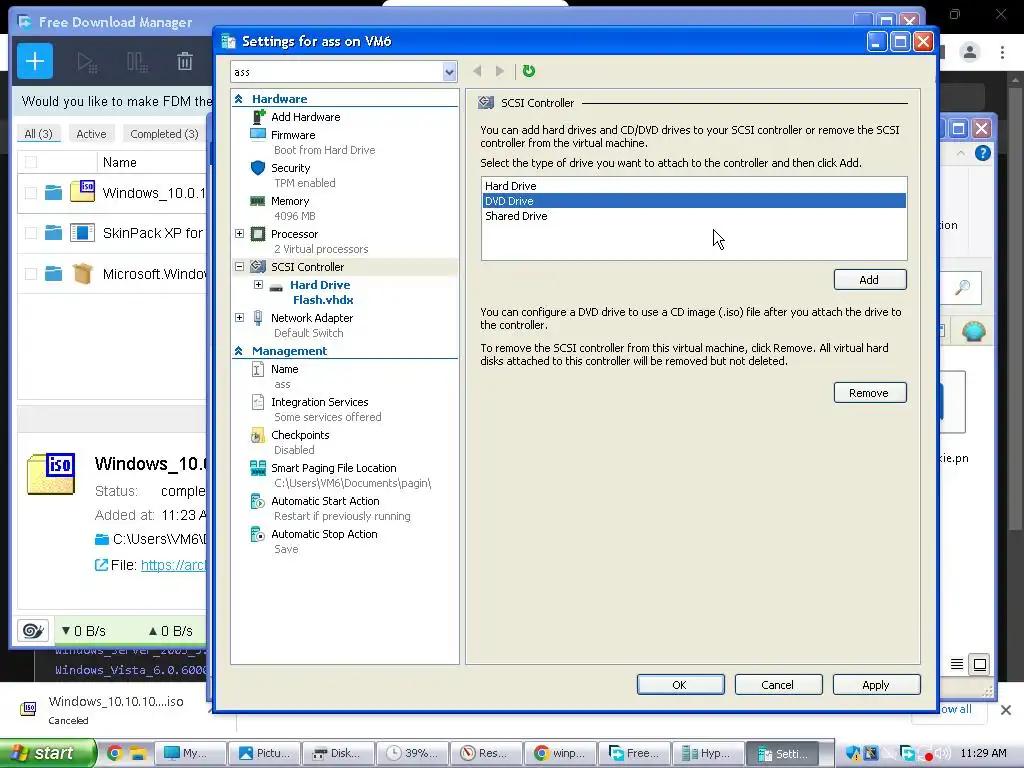Click the Network Adapter icon

click(258, 317)
